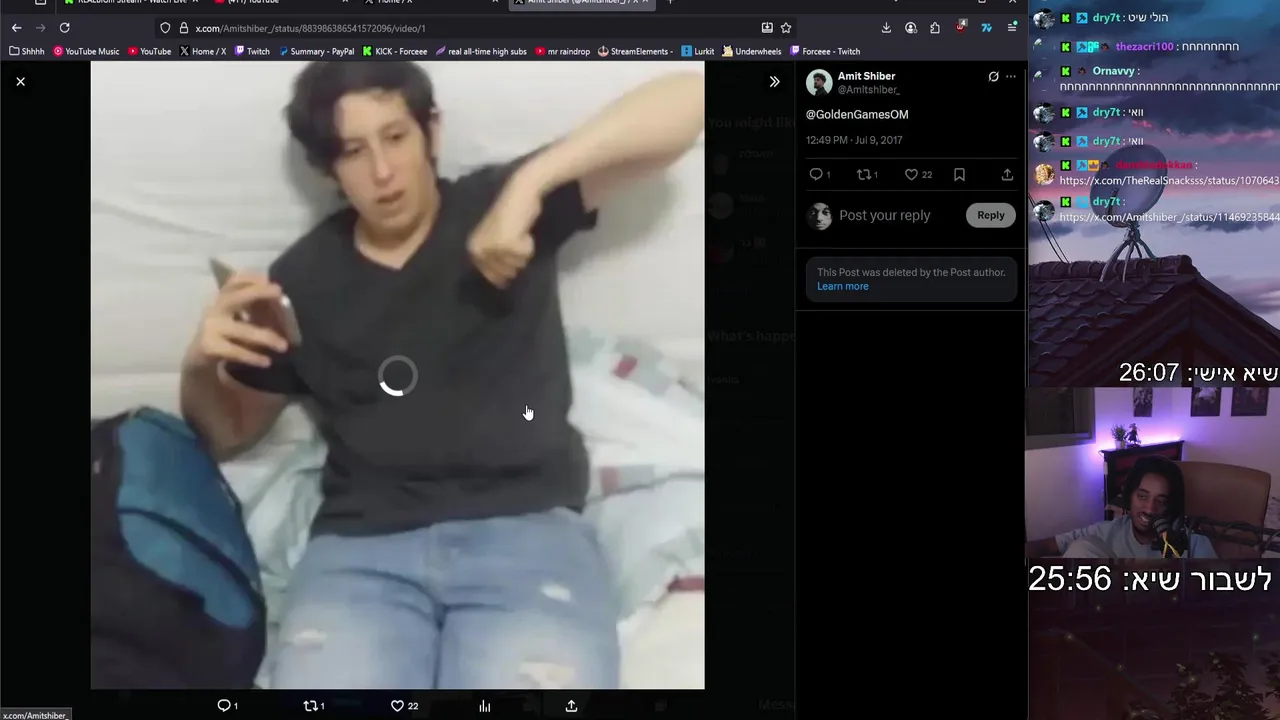Click the browser back arrow
Viewport: 1280px width, 720px height.
pyautogui.click(x=16, y=28)
